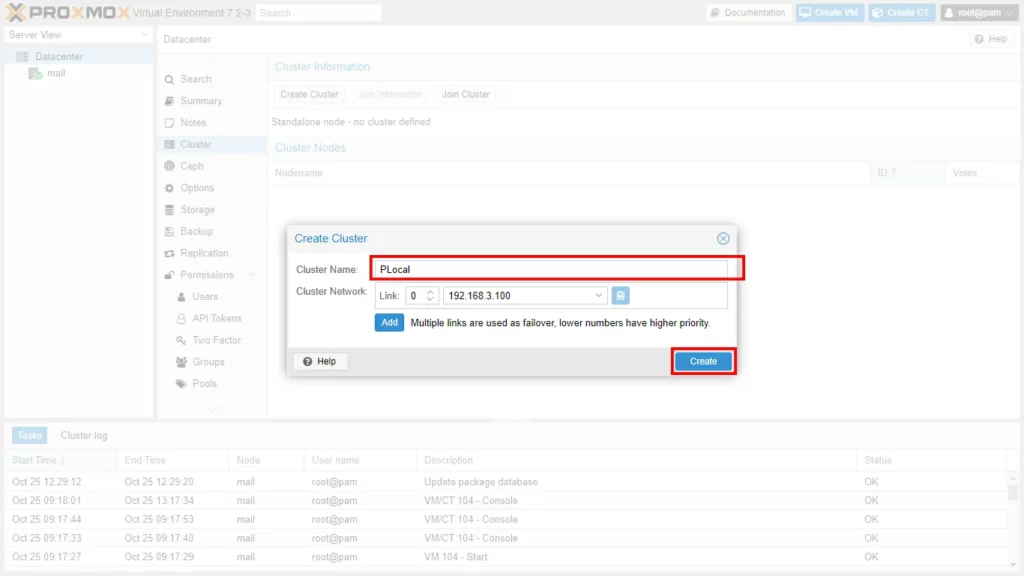Click the Create button in dialog
Image resolution: width=1024 pixels, height=576 pixels.
point(703,361)
